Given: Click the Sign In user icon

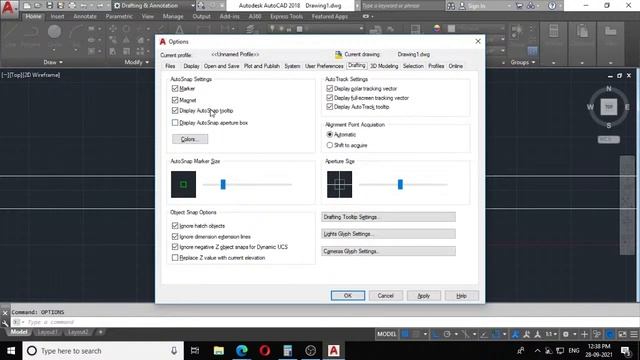Looking at the screenshot, I should [462, 6].
